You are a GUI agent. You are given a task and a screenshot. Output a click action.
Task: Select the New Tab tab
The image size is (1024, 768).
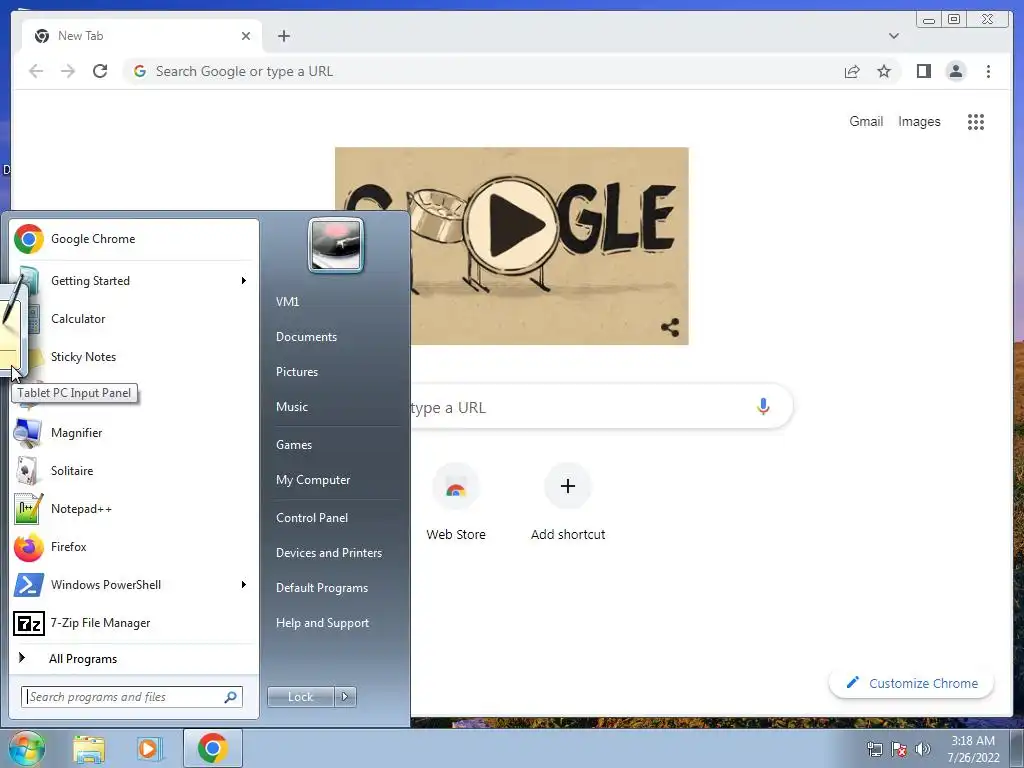tap(142, 36)
